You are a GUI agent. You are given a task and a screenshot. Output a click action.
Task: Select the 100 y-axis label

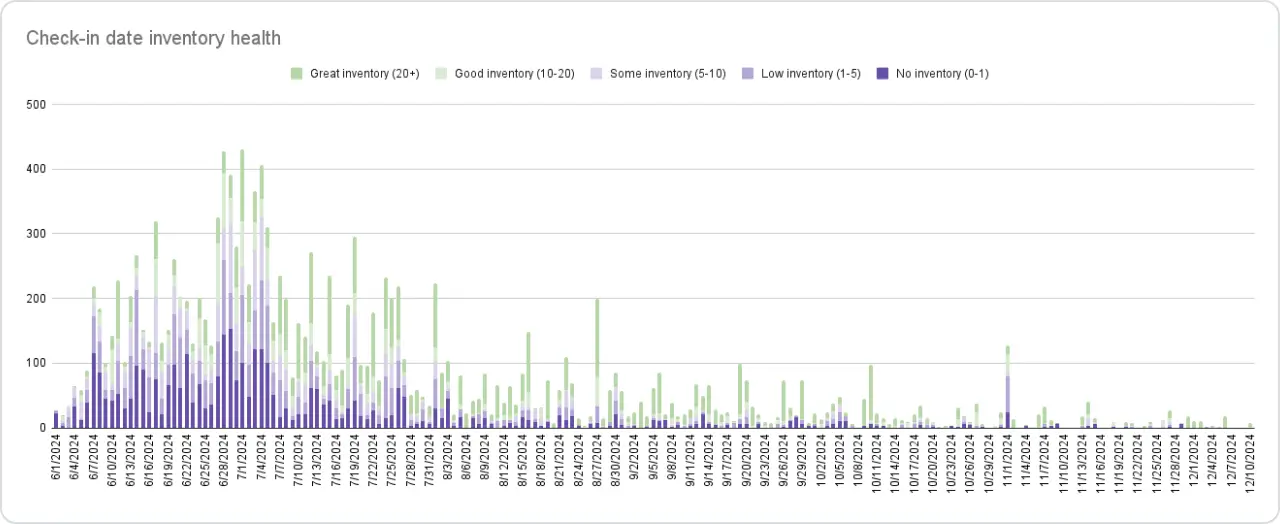point(35,363)
